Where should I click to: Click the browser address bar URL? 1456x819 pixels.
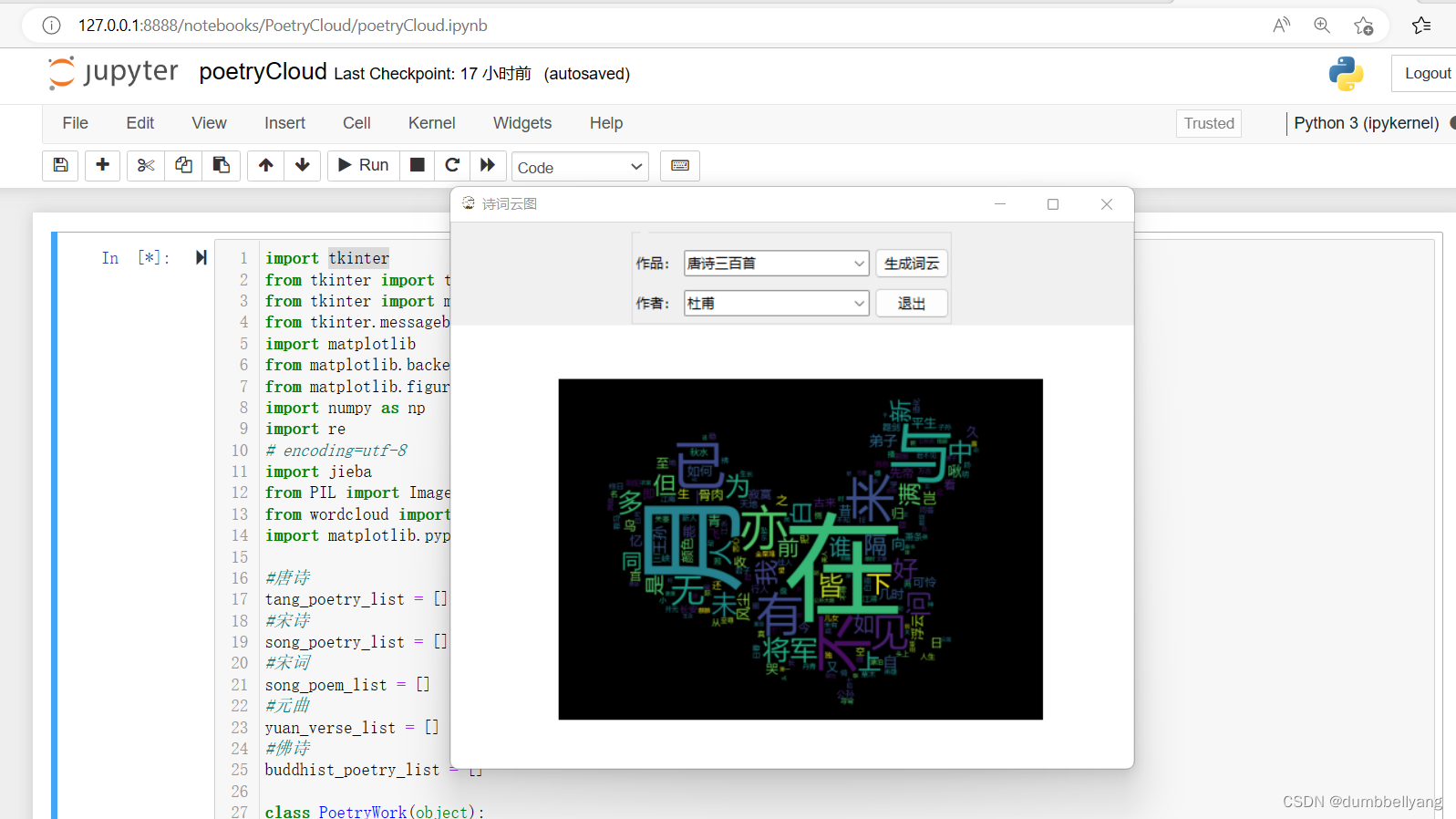point(283,26)
